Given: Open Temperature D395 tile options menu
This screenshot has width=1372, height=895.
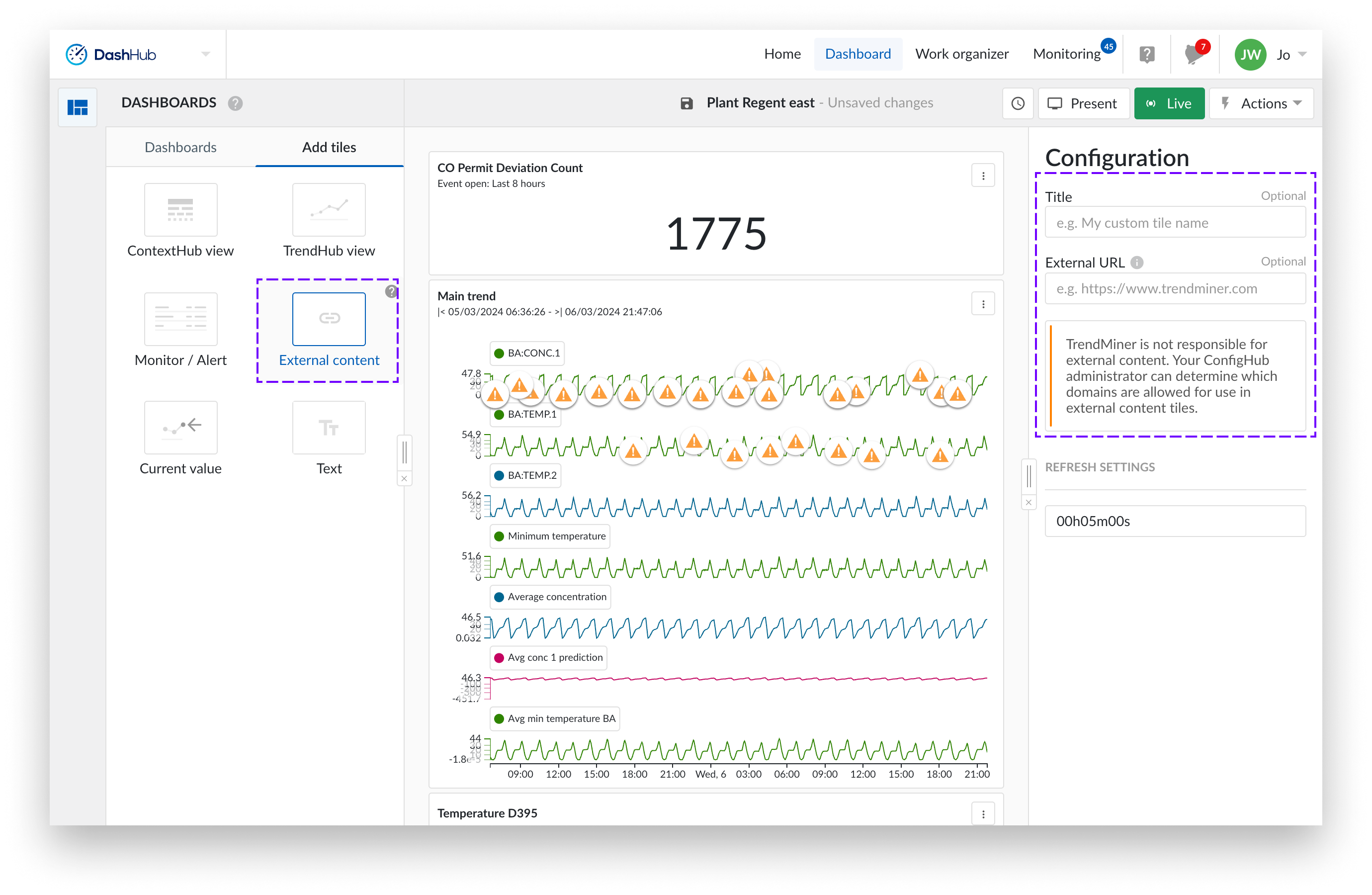Looking at the screenshot, I should 982,813.
